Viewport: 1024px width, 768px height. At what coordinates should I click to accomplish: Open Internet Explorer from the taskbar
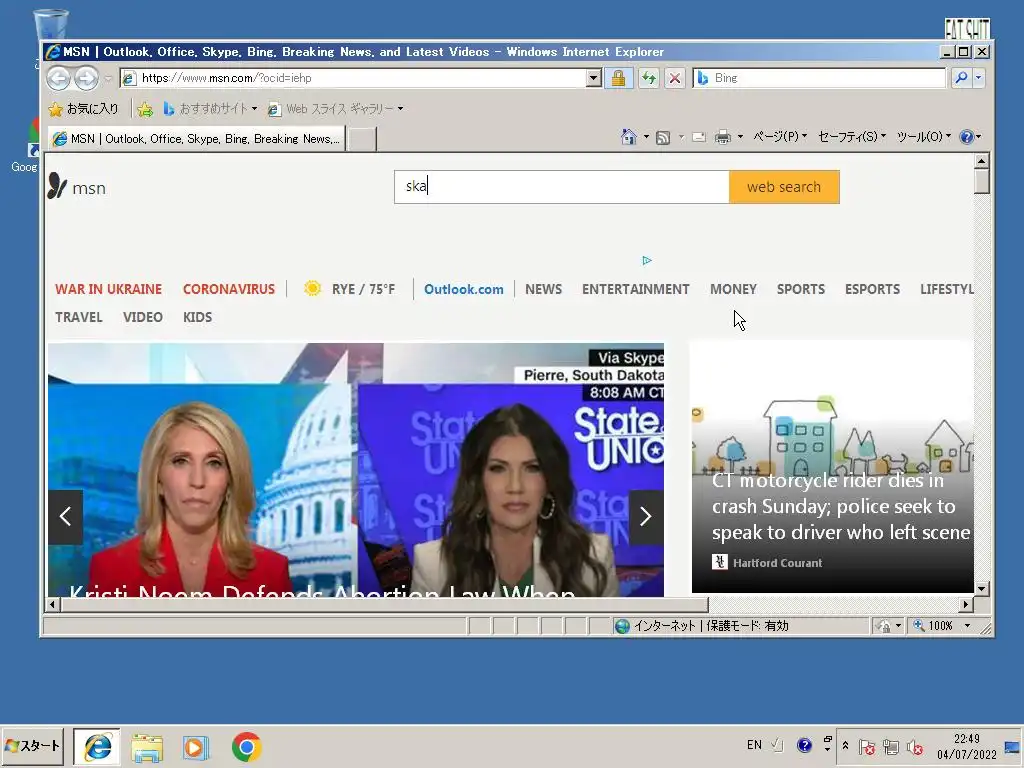pos(97,747)
